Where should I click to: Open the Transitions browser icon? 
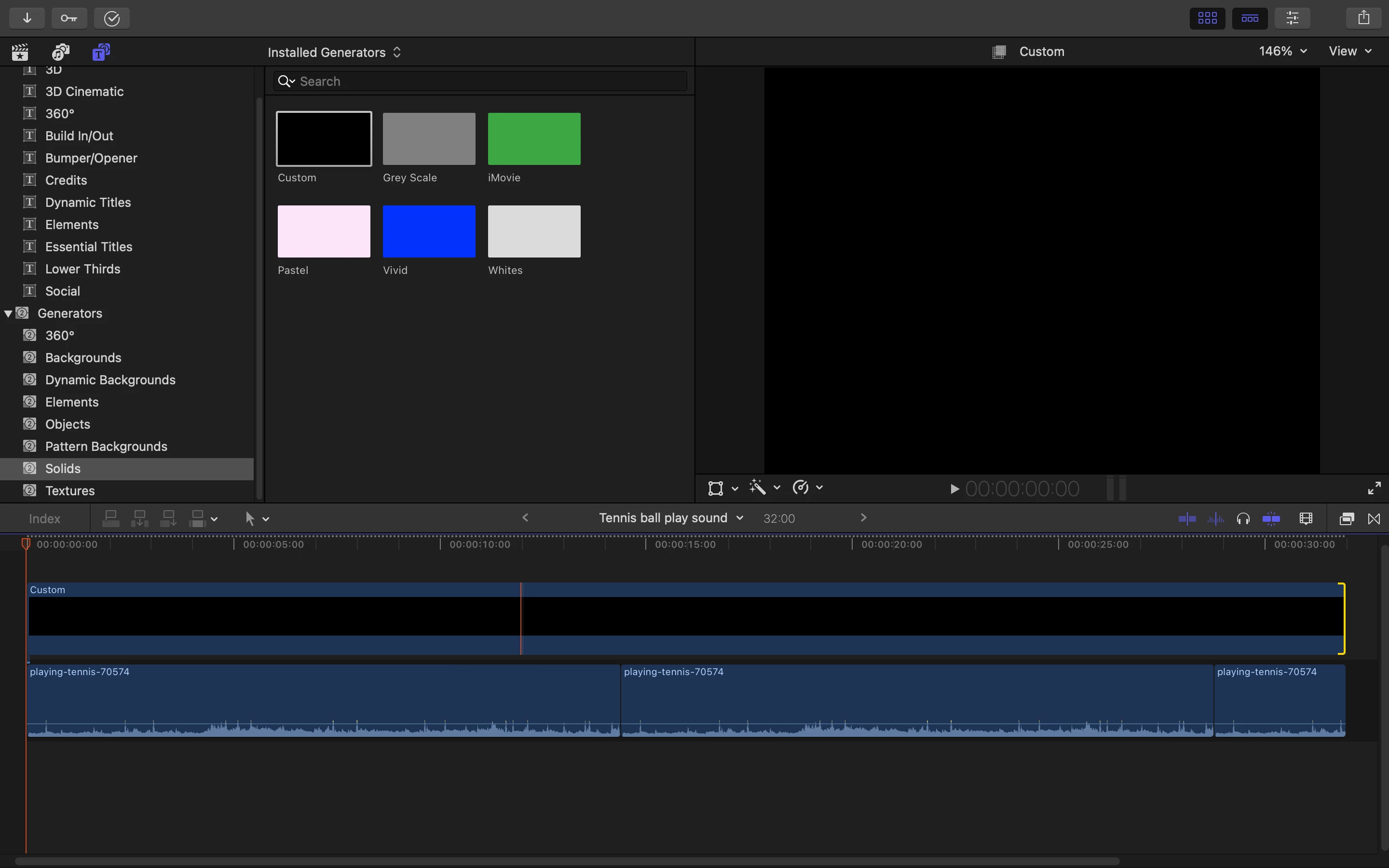pos(1374,519)
